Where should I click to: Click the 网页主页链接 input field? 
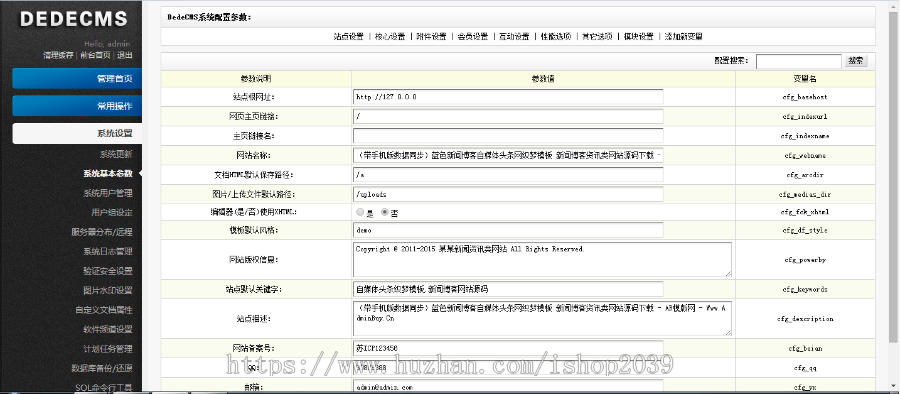[508, 116]
